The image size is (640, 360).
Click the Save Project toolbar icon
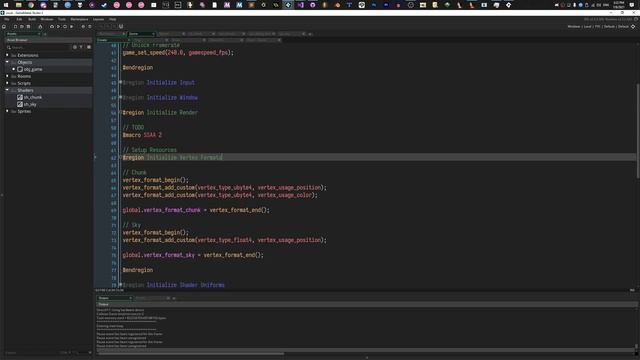29,27
